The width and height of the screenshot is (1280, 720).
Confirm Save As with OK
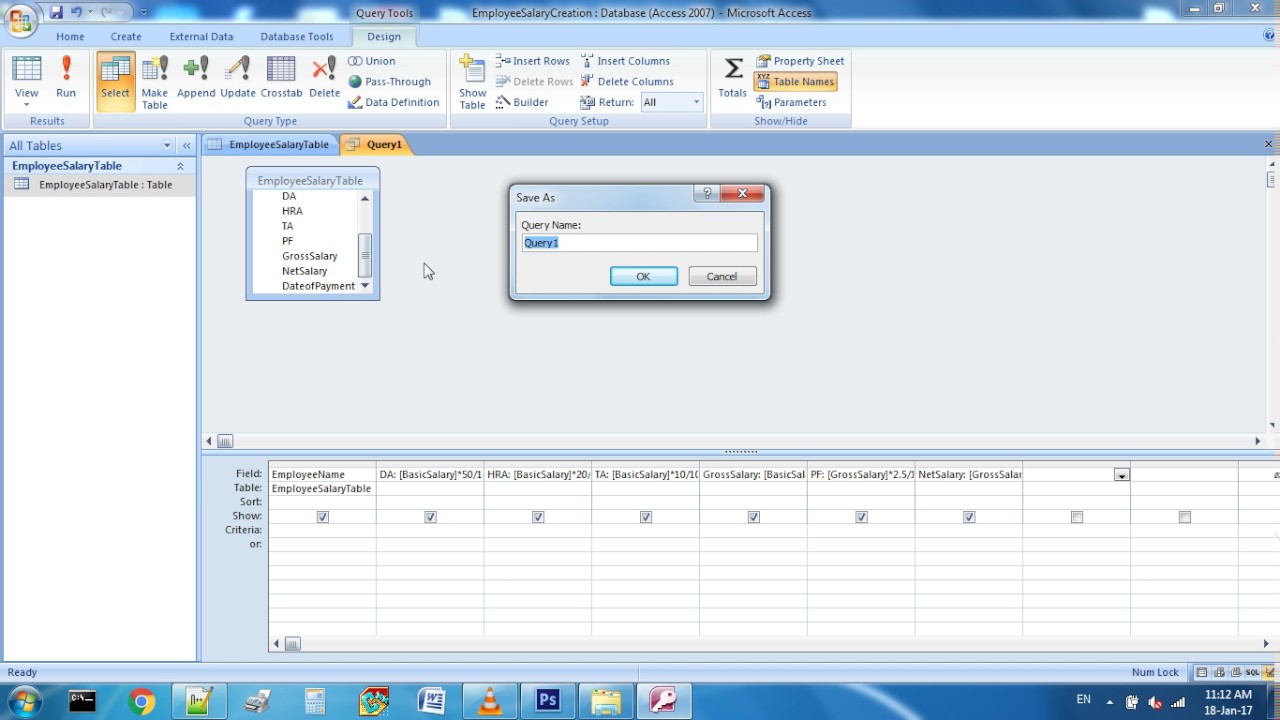643,277
